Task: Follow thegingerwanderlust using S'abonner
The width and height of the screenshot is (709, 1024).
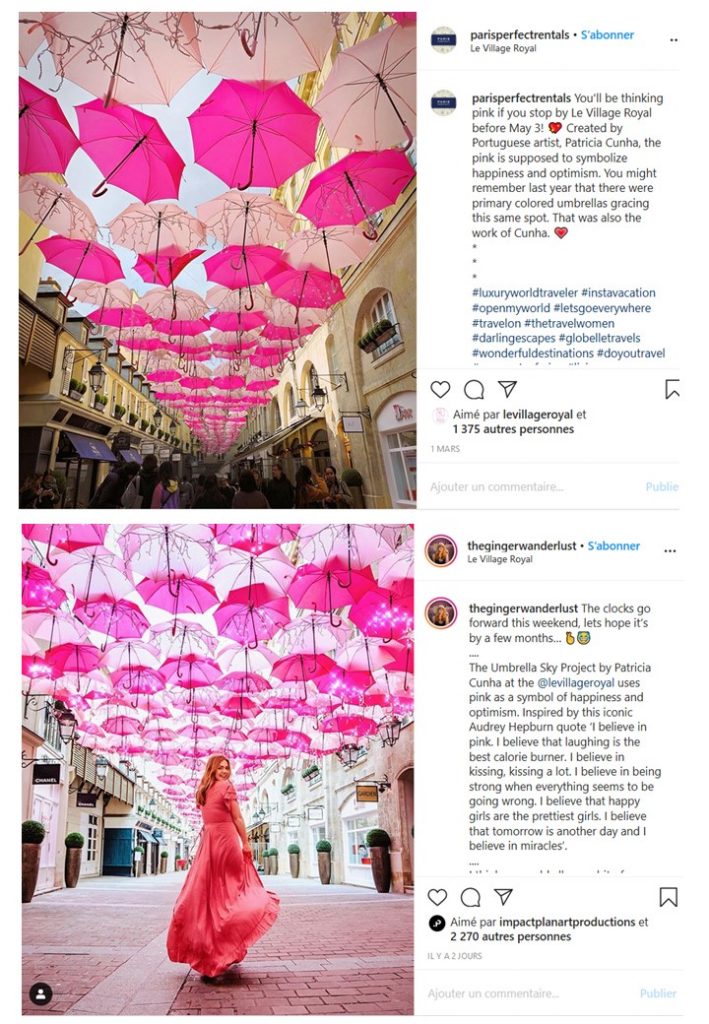Action: (614, 545)
